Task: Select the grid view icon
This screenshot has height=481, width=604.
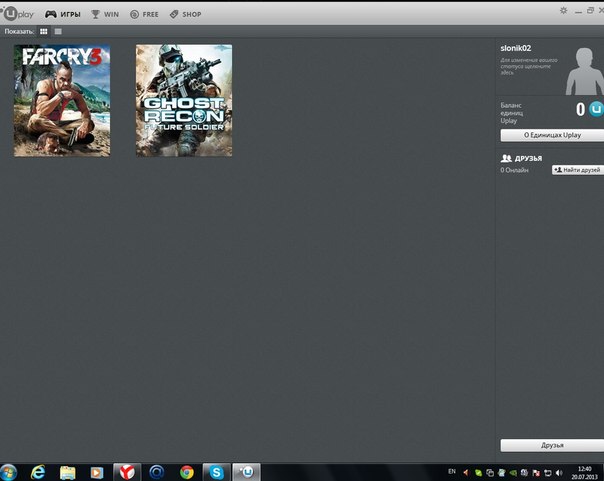Action: [x=44, y=32]
